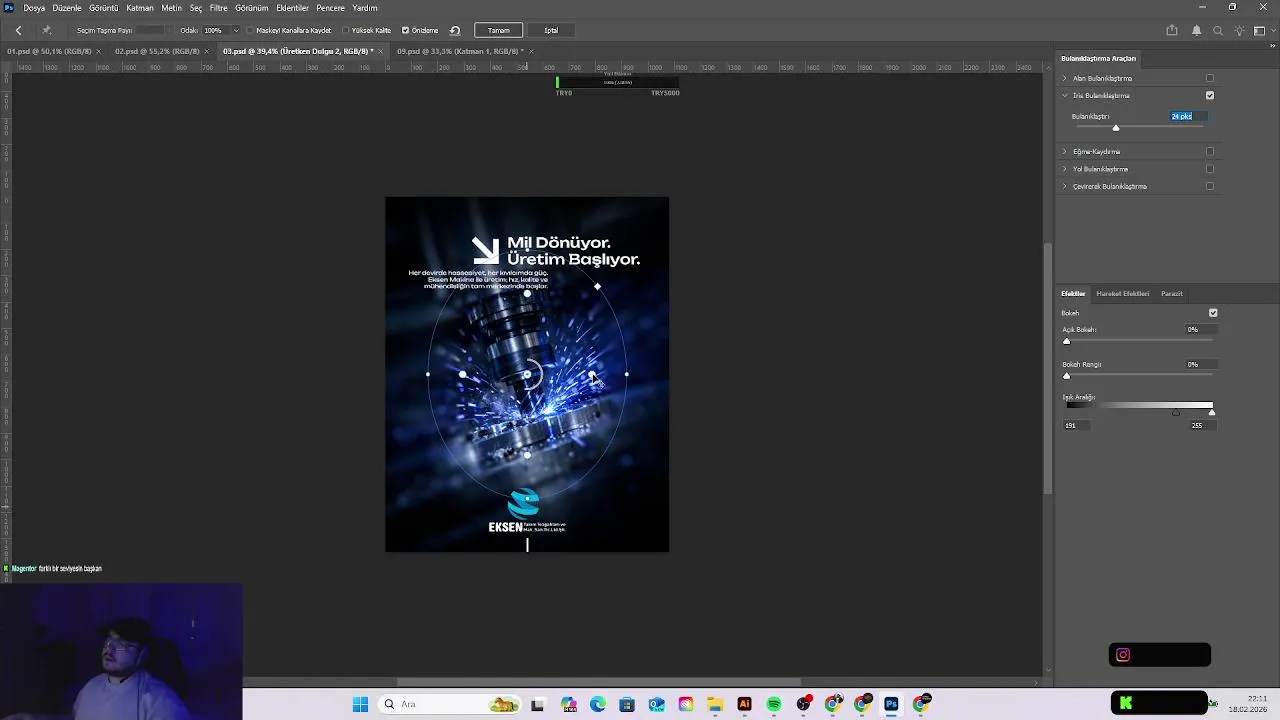The image size is (1280, 720).
Task: Click Işık Aralığı white range handle
Action: pos(1212,412)
